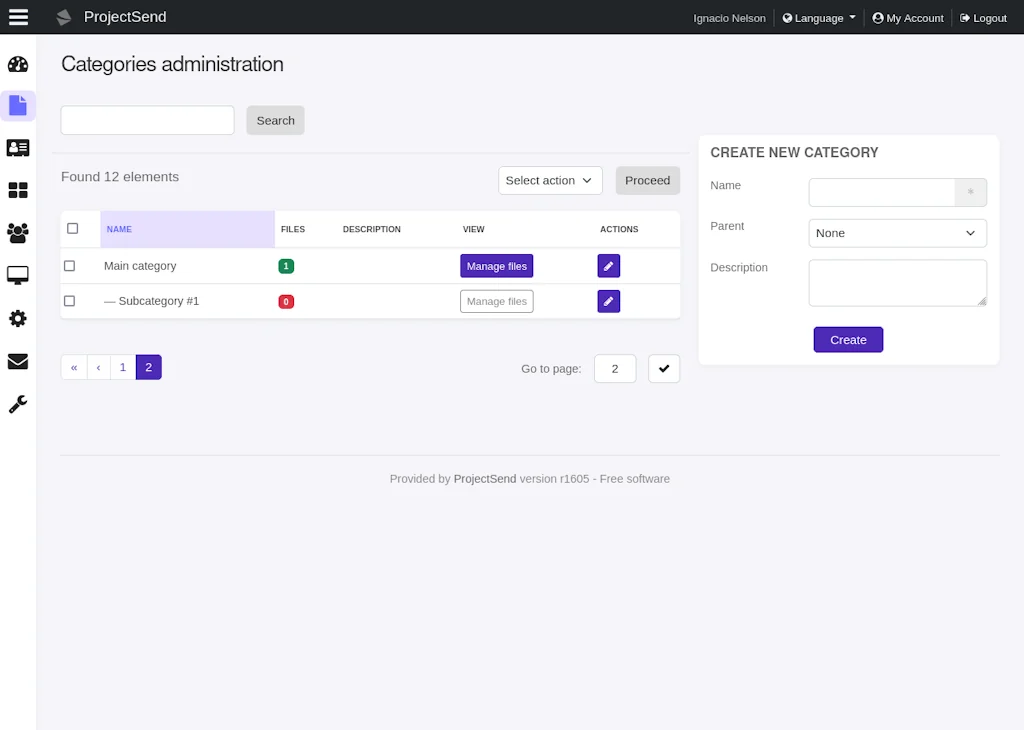Edit Main category using the pencil icon

(608, 265)
